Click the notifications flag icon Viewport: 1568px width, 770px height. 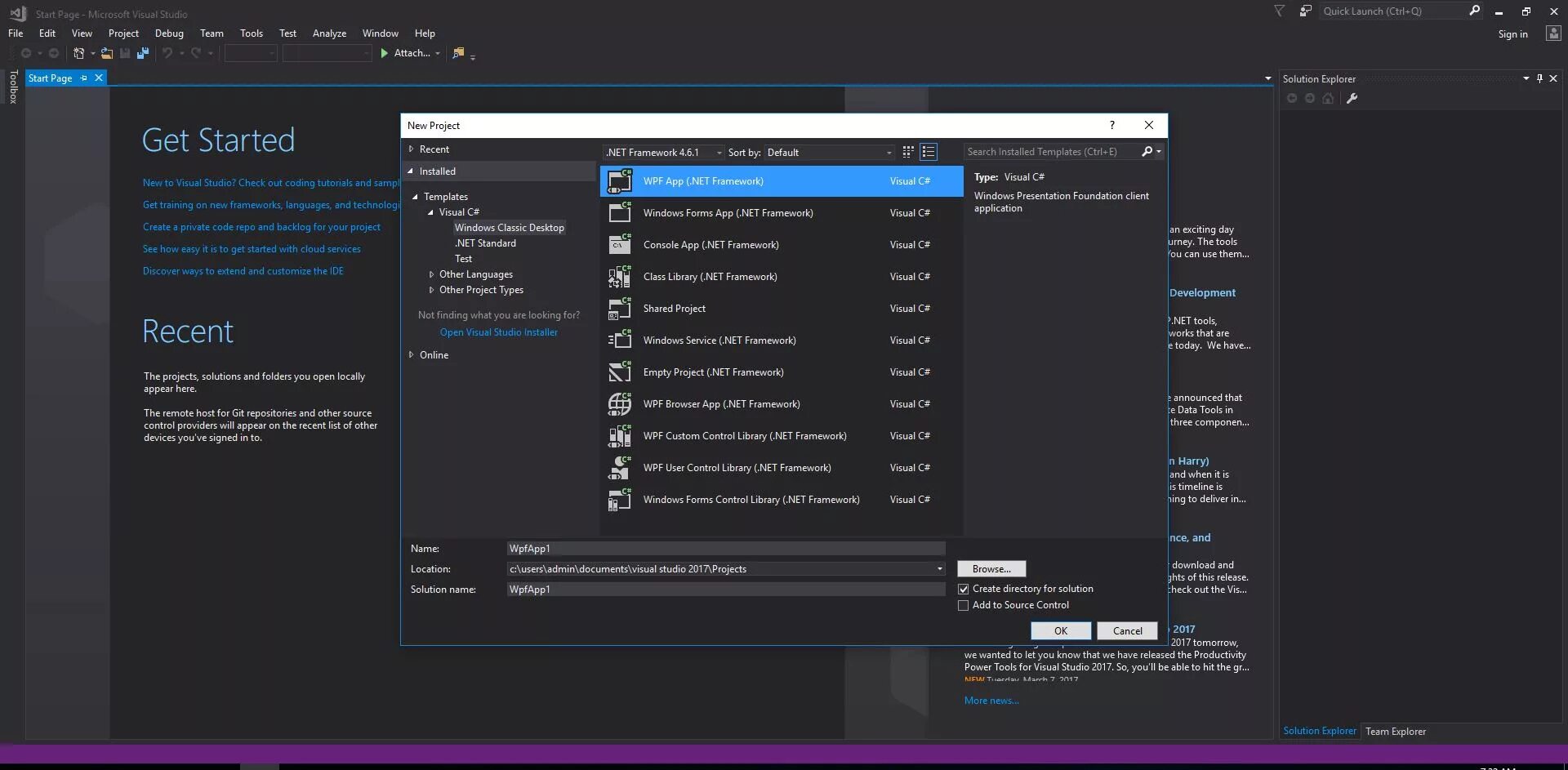coord(1279,11)
